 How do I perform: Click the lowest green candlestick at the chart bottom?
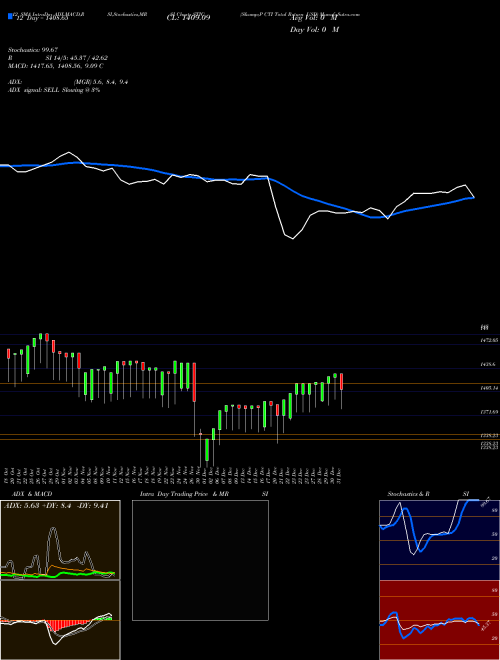[x=207, y=450]
